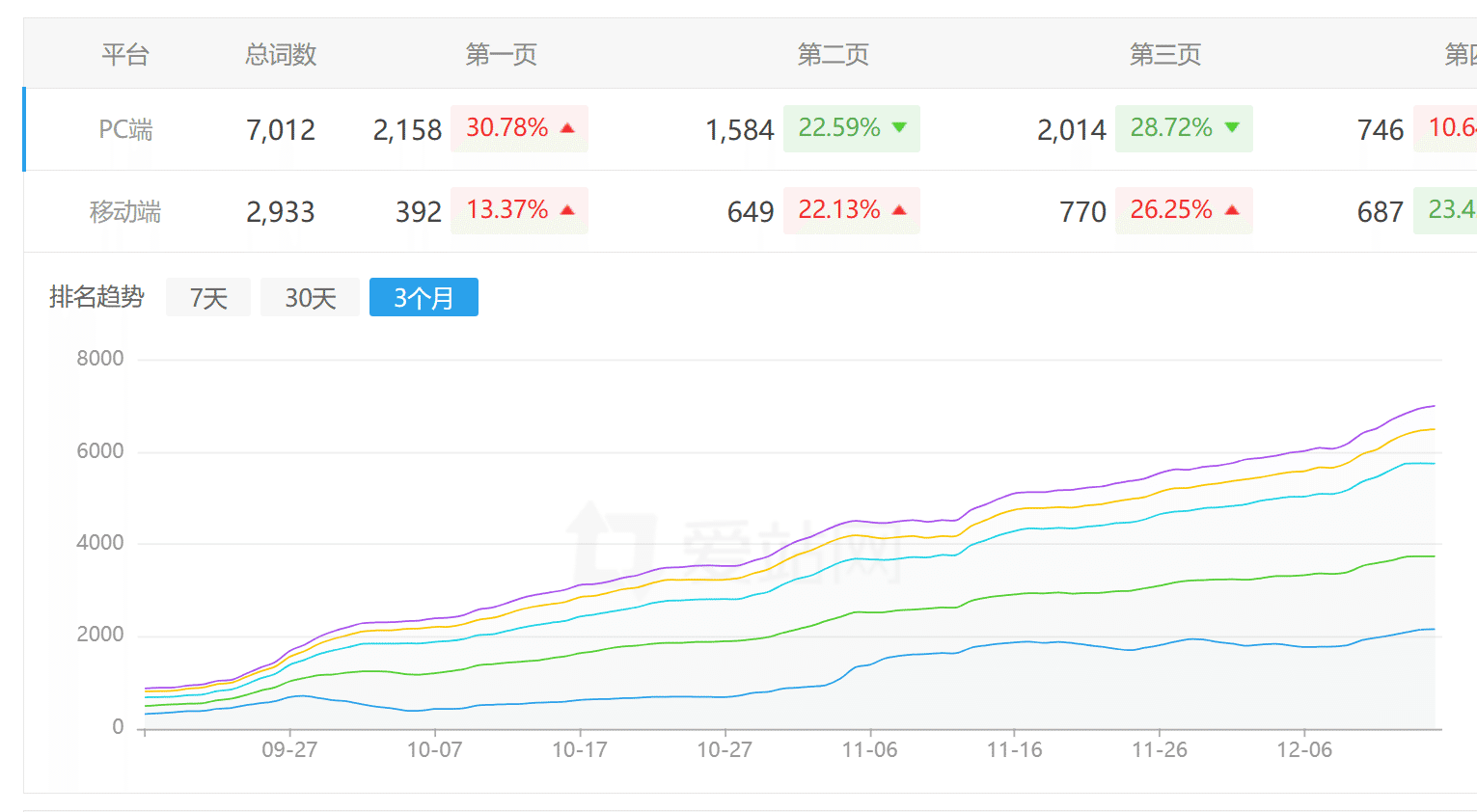Click the 总词数 column header
Image resolution: width=1477 pixels, height=812 pixels.
coord(281,54)
